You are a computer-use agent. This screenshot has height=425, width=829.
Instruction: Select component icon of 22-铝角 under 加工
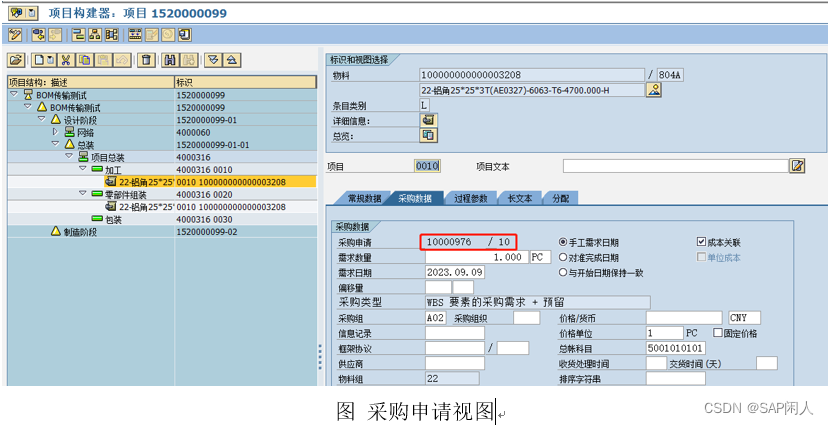point(111,182)
